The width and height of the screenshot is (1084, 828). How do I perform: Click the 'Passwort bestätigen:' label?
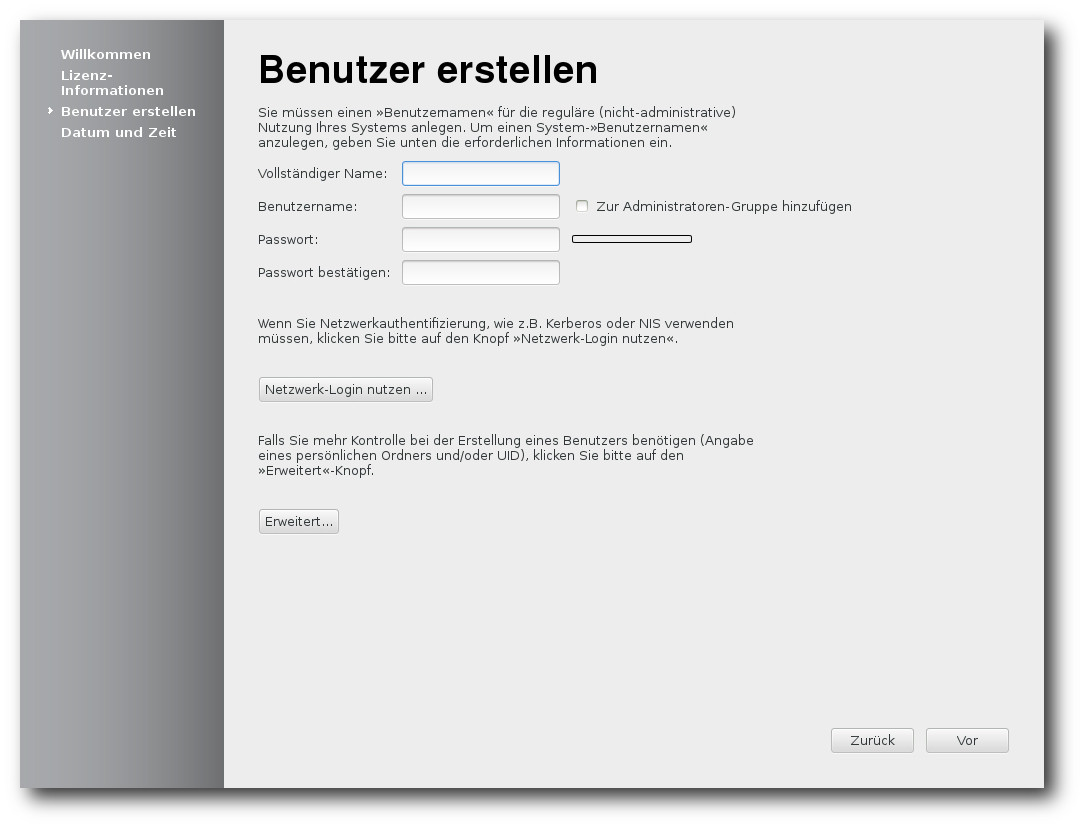pos(324,272)
